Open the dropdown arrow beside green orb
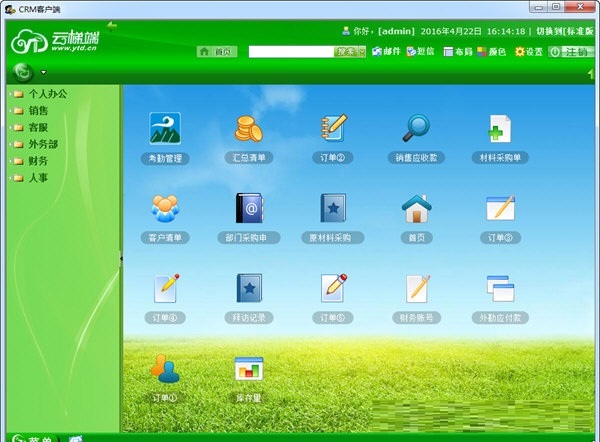 44,72
